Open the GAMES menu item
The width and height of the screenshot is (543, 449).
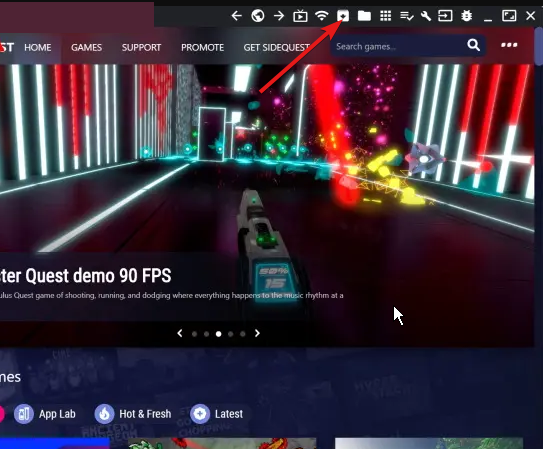[87, 47]
